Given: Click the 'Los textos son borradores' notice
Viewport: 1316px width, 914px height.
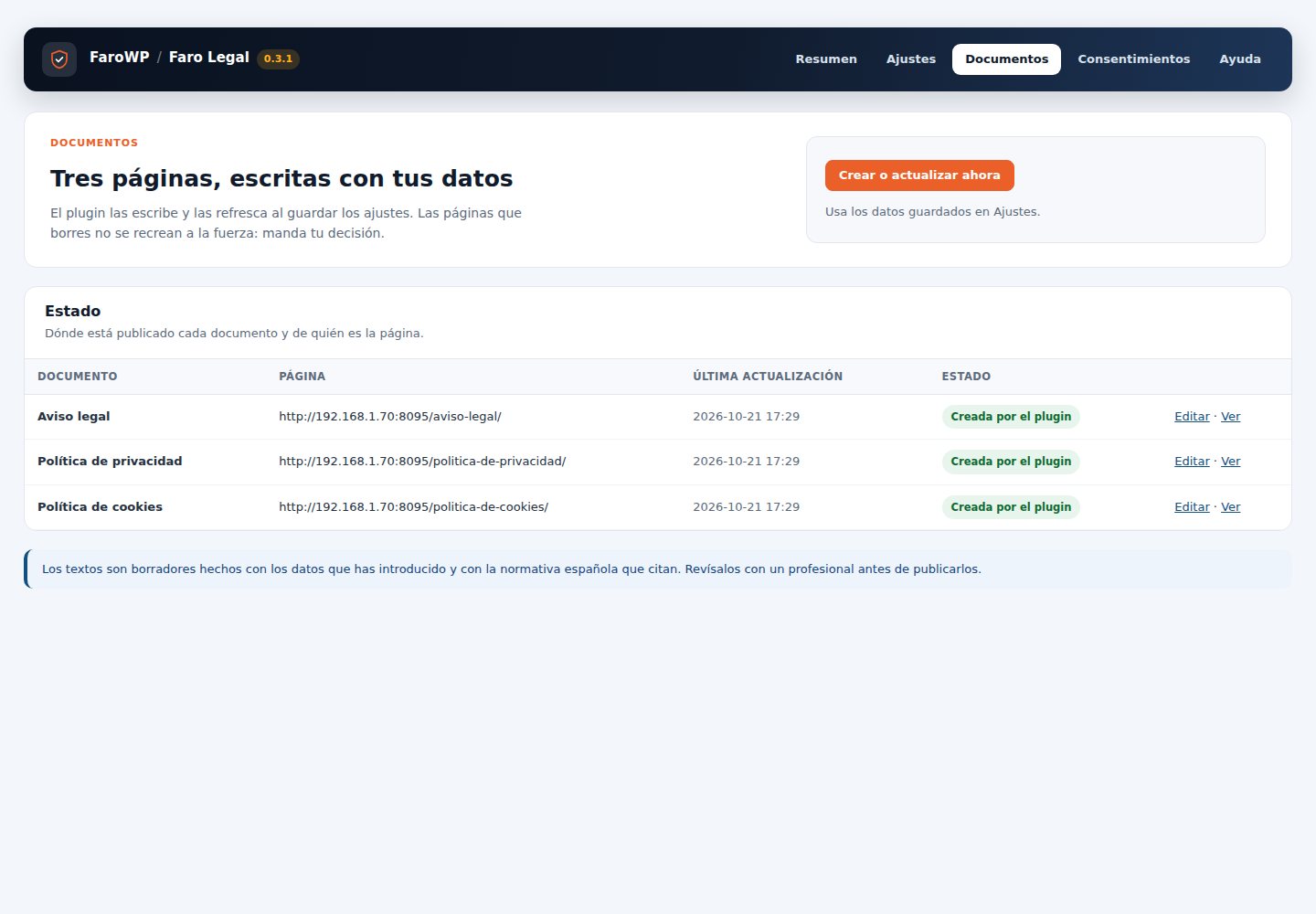Looking at the screenshot, I should [658, 569].
